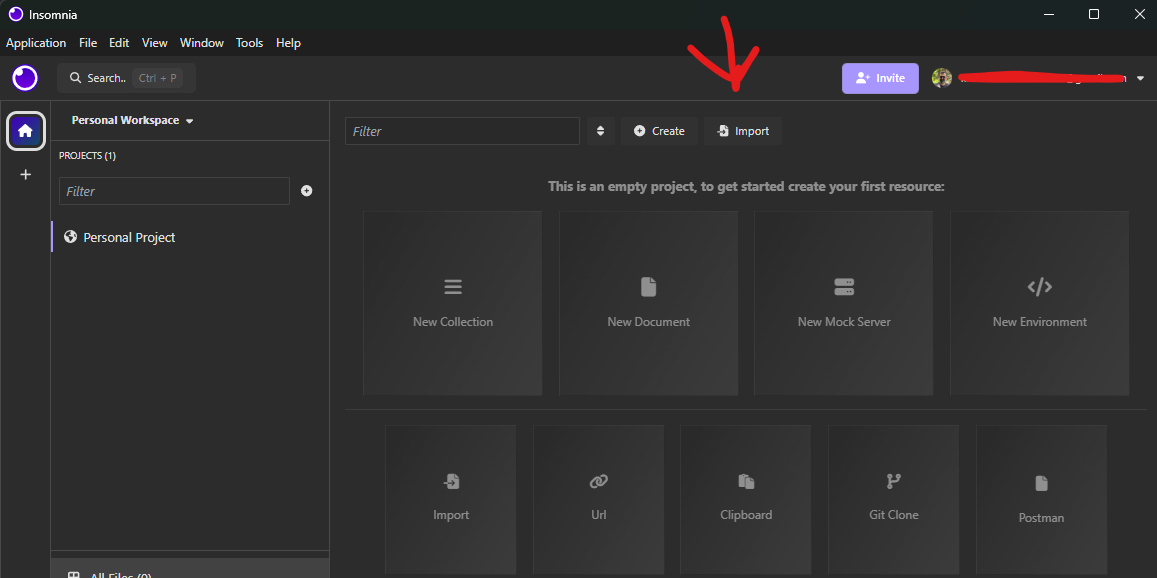Create a New Environment card

[x=1039, y=303]
